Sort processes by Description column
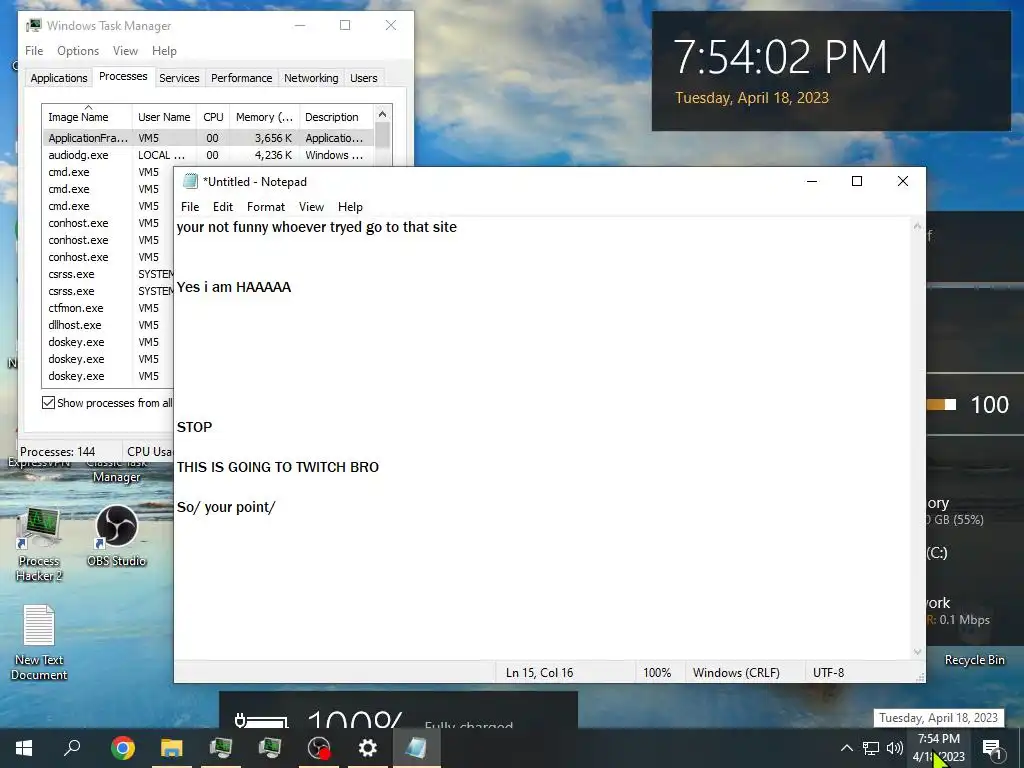 click(x=336, y=117)
